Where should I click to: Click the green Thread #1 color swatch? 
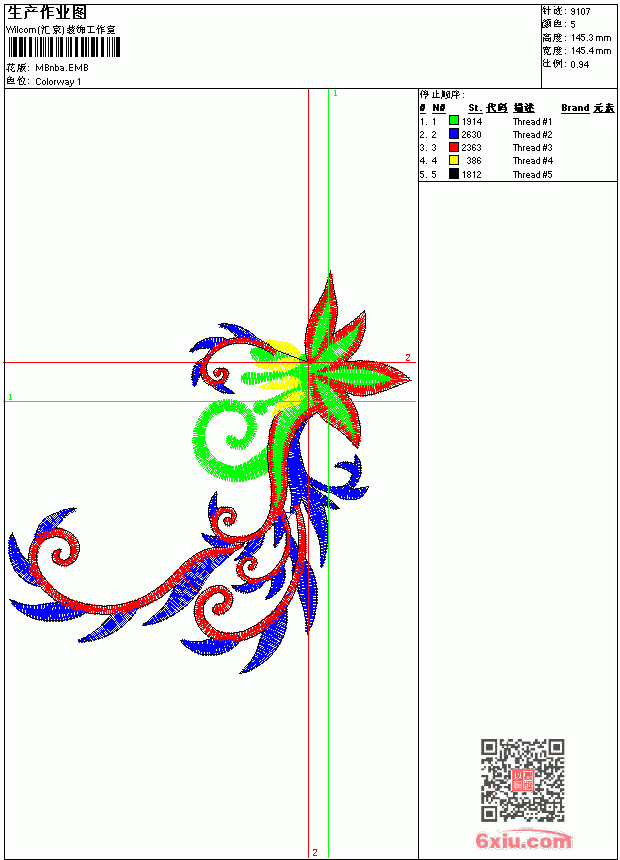click(x=454, y=121)
